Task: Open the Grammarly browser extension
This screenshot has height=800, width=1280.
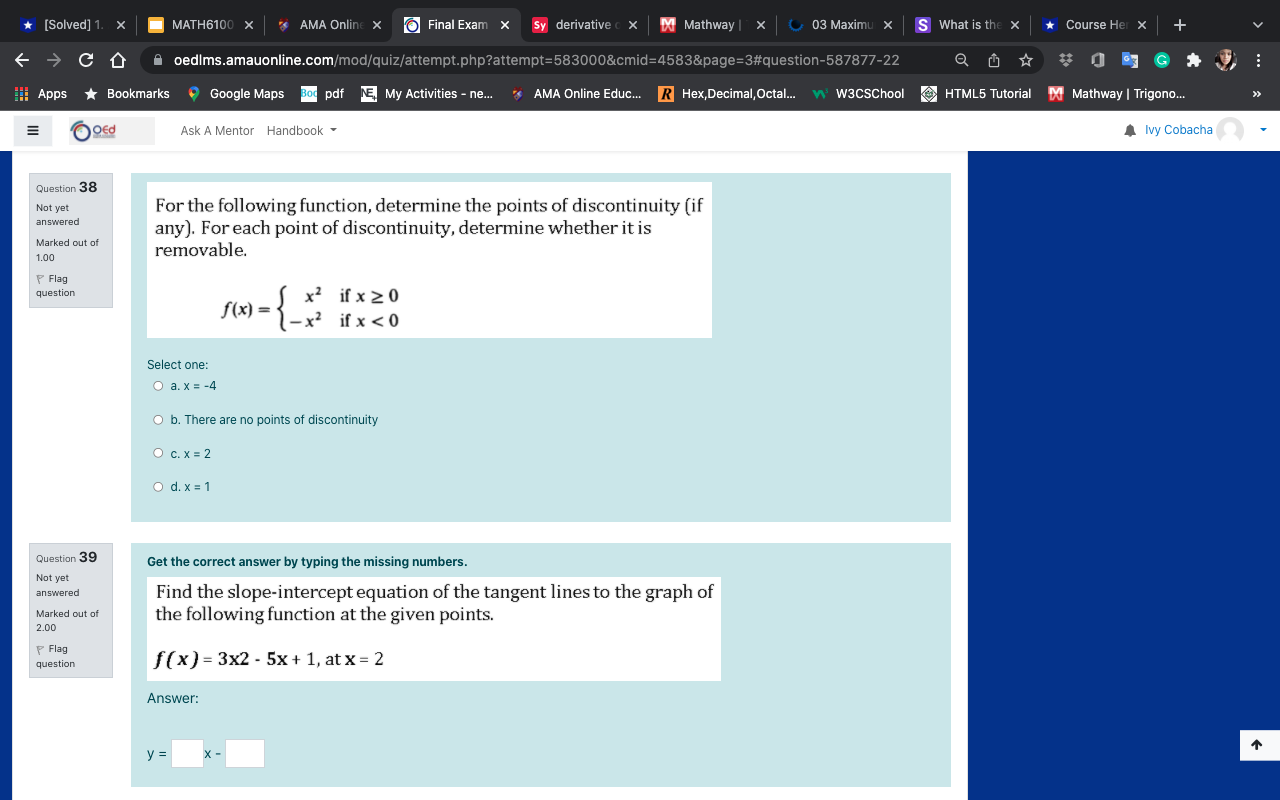Action: pos(1161,60)
